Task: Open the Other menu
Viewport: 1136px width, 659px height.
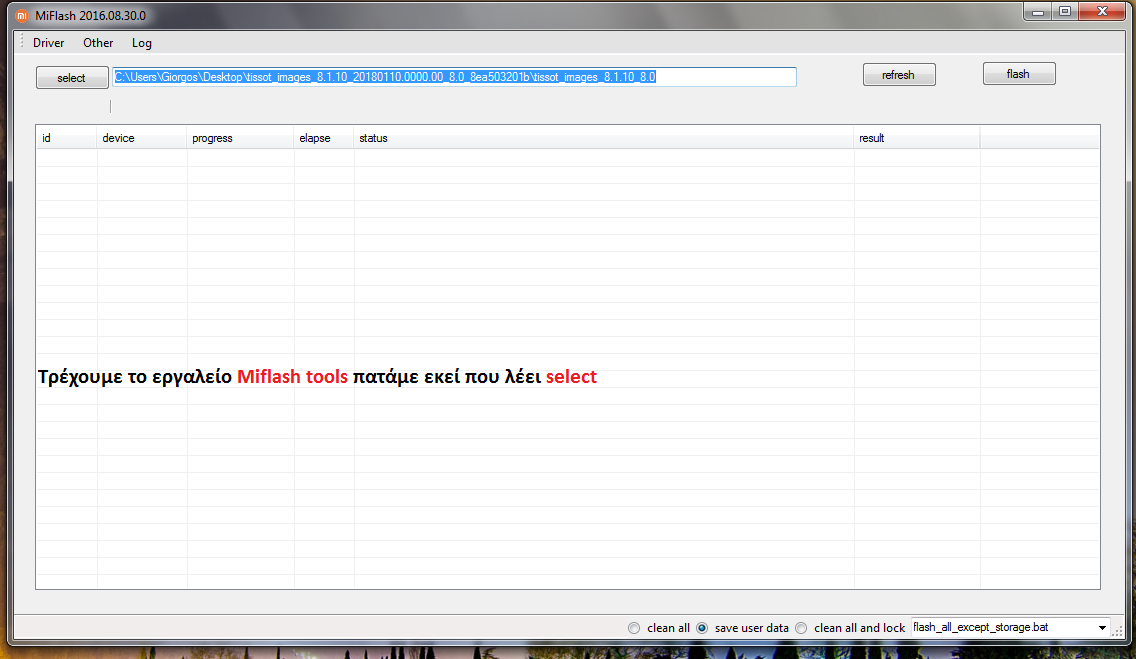Action: (98, 43)
